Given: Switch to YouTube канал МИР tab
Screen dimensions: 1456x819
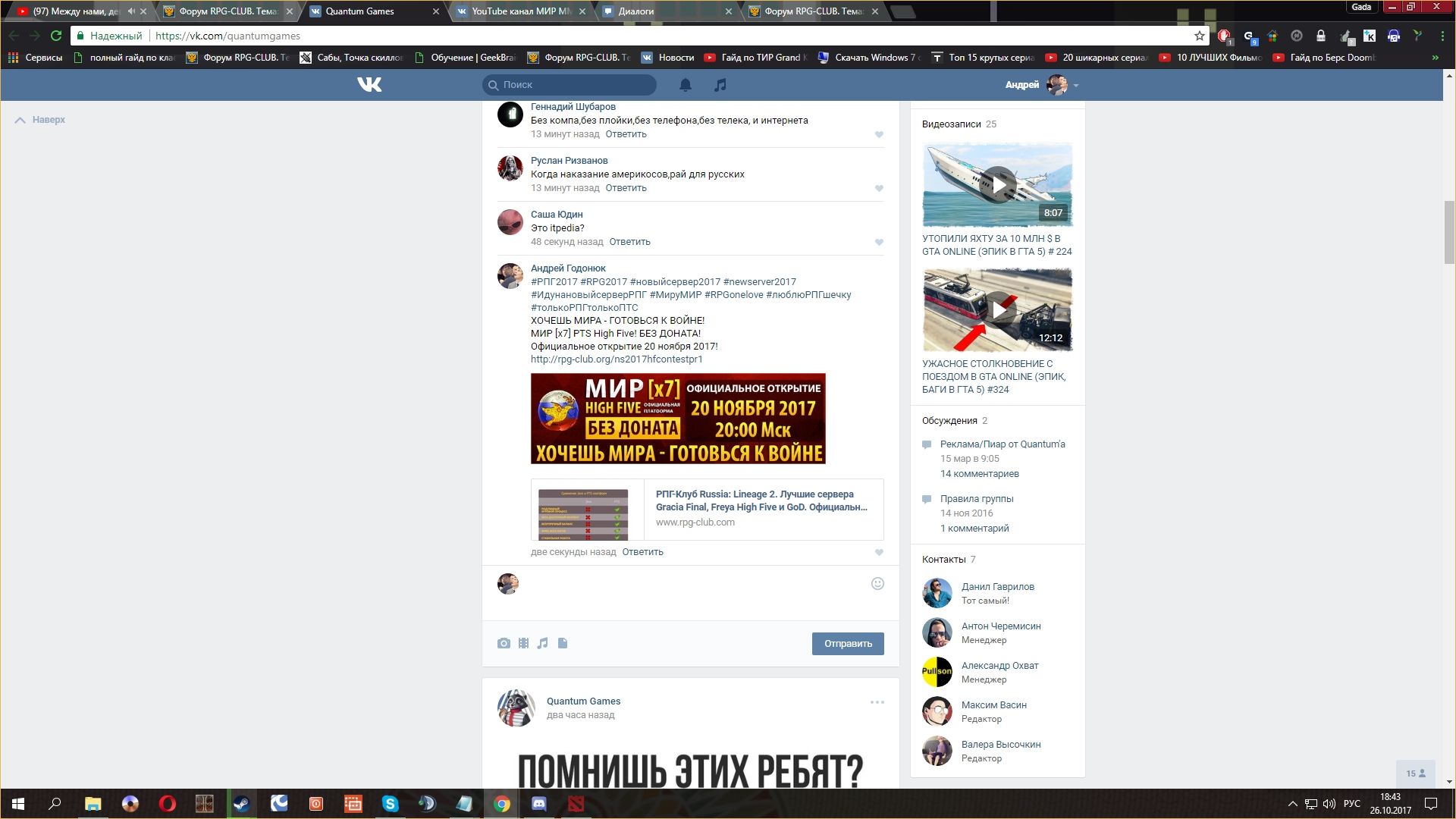Looking at the screenshot, I should coord(521,11).
